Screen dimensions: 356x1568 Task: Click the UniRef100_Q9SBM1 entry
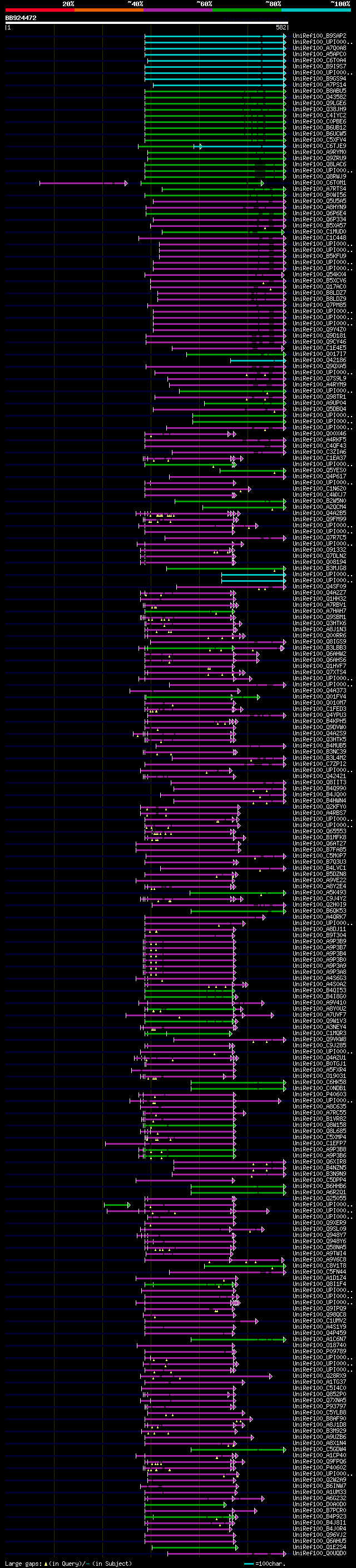[x=319, y=617]
